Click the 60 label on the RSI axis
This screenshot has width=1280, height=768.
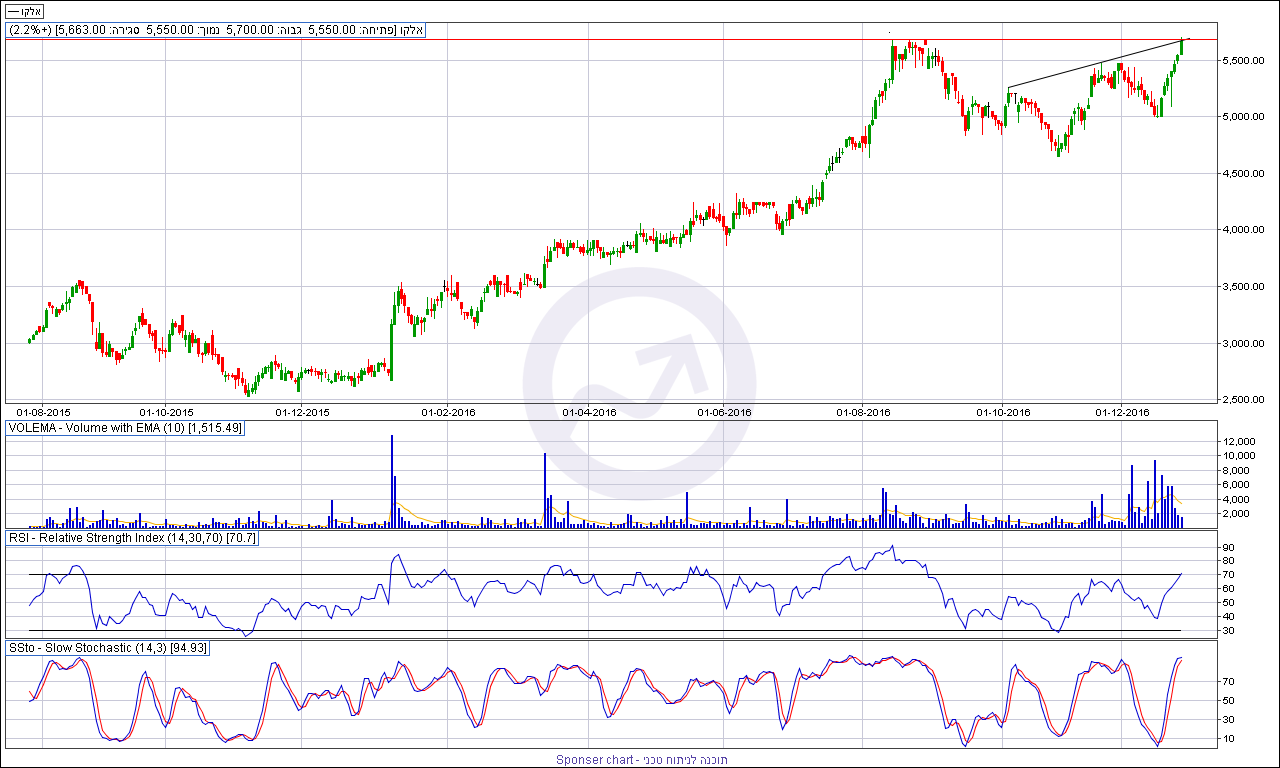1227,589
